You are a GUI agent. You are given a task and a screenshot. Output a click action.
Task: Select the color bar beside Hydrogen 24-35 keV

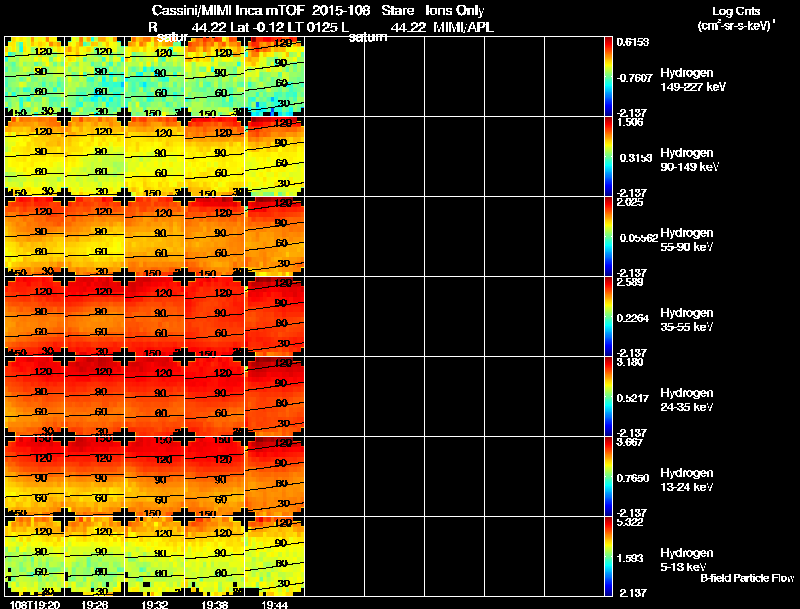click(x=608, y=396)
